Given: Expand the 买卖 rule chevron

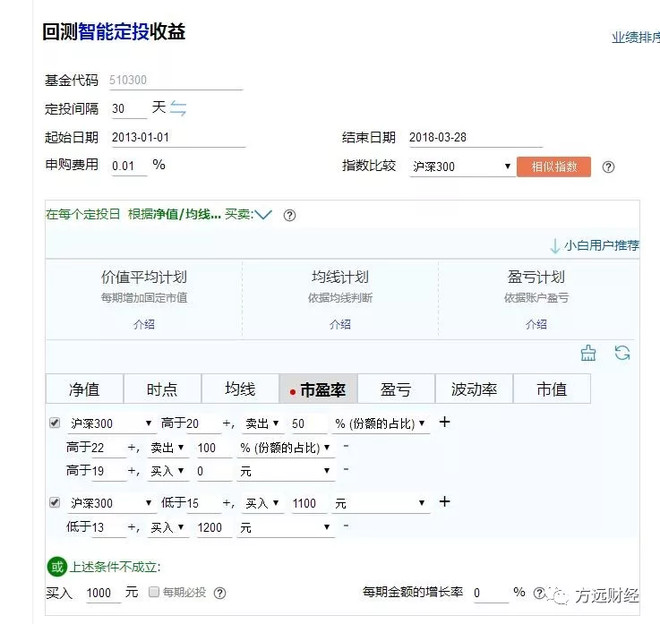Looking at the screenshot, I should click(x=263, y=215).
